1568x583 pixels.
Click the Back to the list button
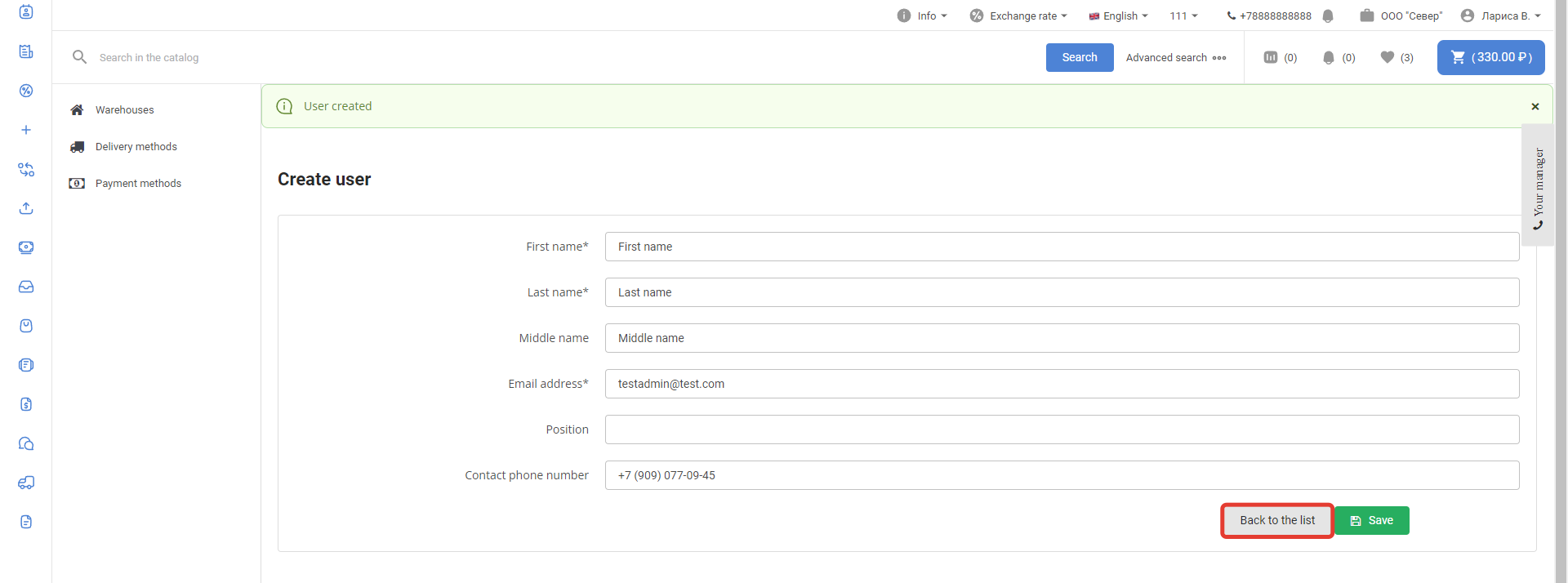click(x=1277, y=520)
